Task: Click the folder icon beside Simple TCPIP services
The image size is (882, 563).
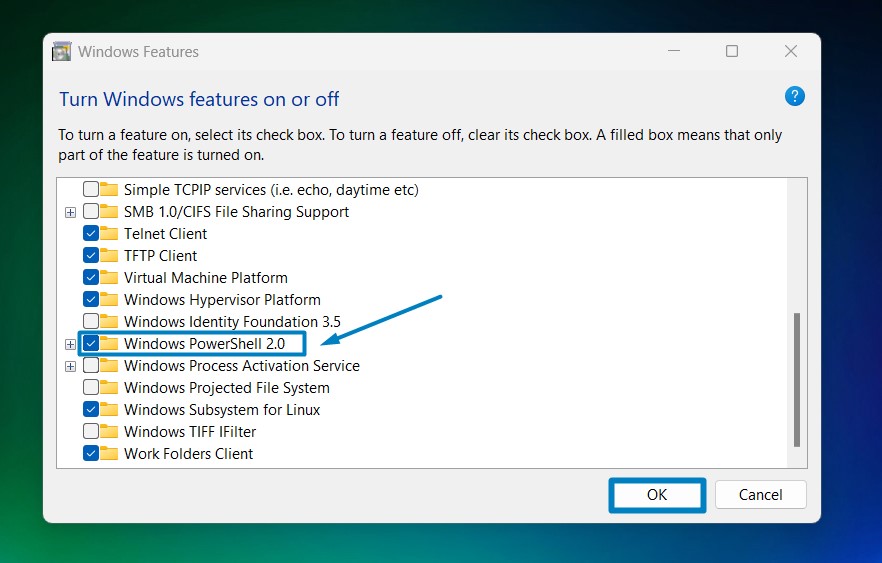Action: (109, 190)
